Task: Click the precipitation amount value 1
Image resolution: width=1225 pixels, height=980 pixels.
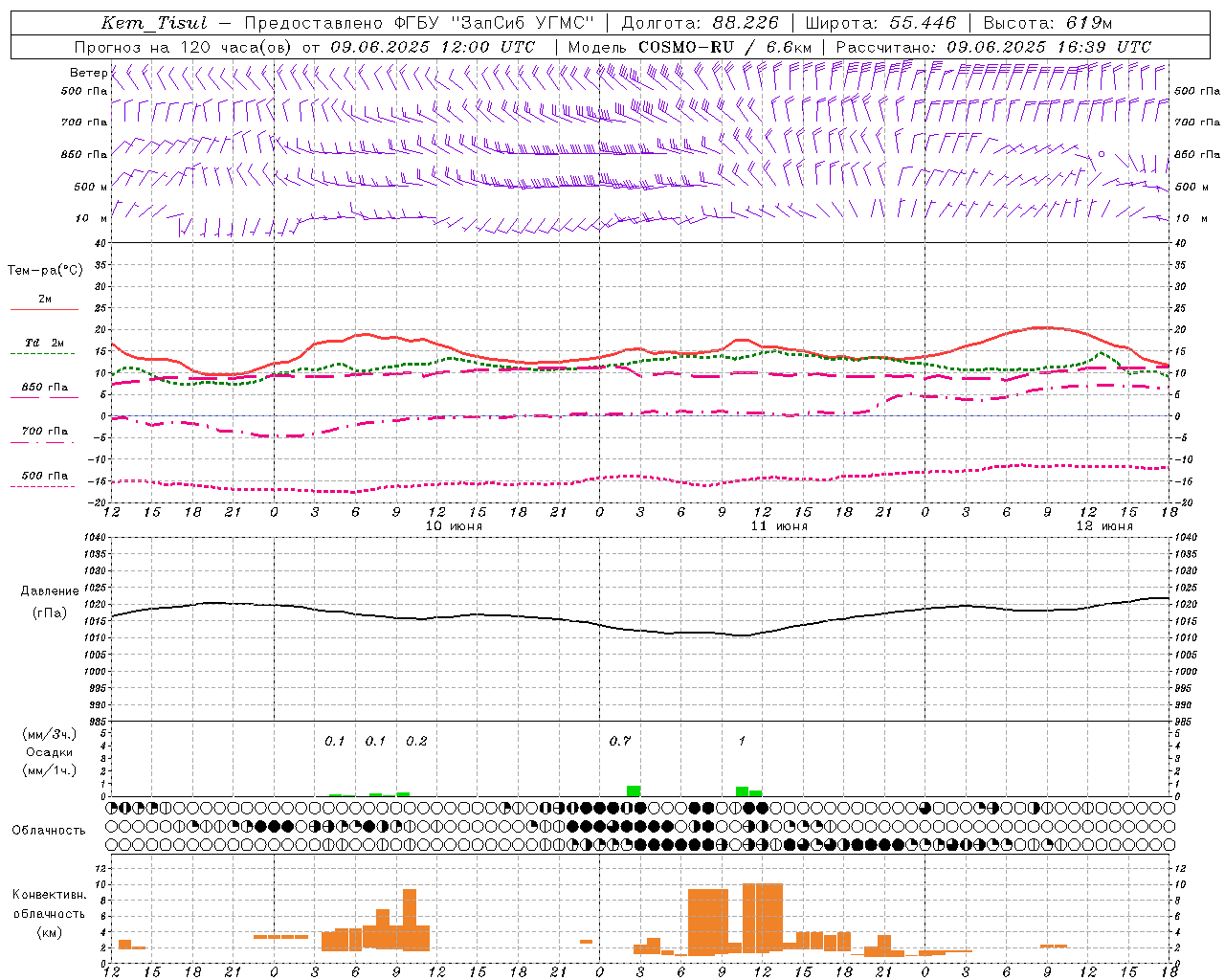Action: pos(742,741)
